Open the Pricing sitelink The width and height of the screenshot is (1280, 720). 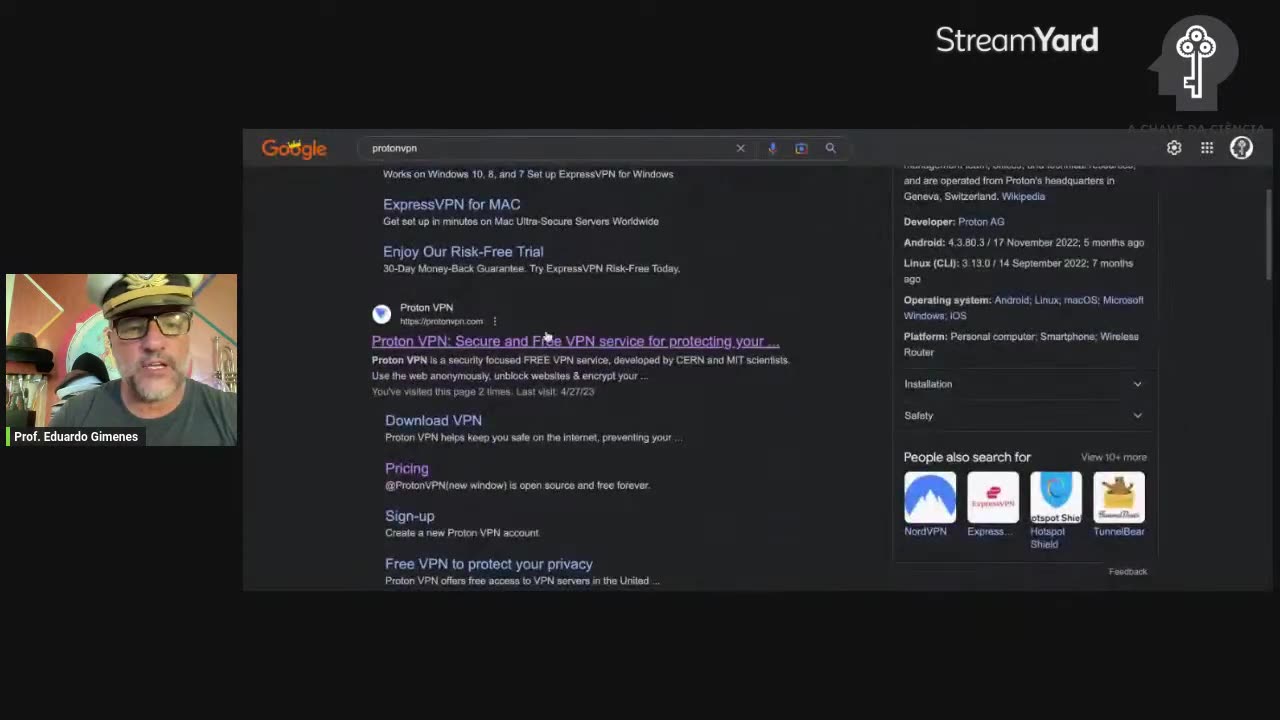406,468
